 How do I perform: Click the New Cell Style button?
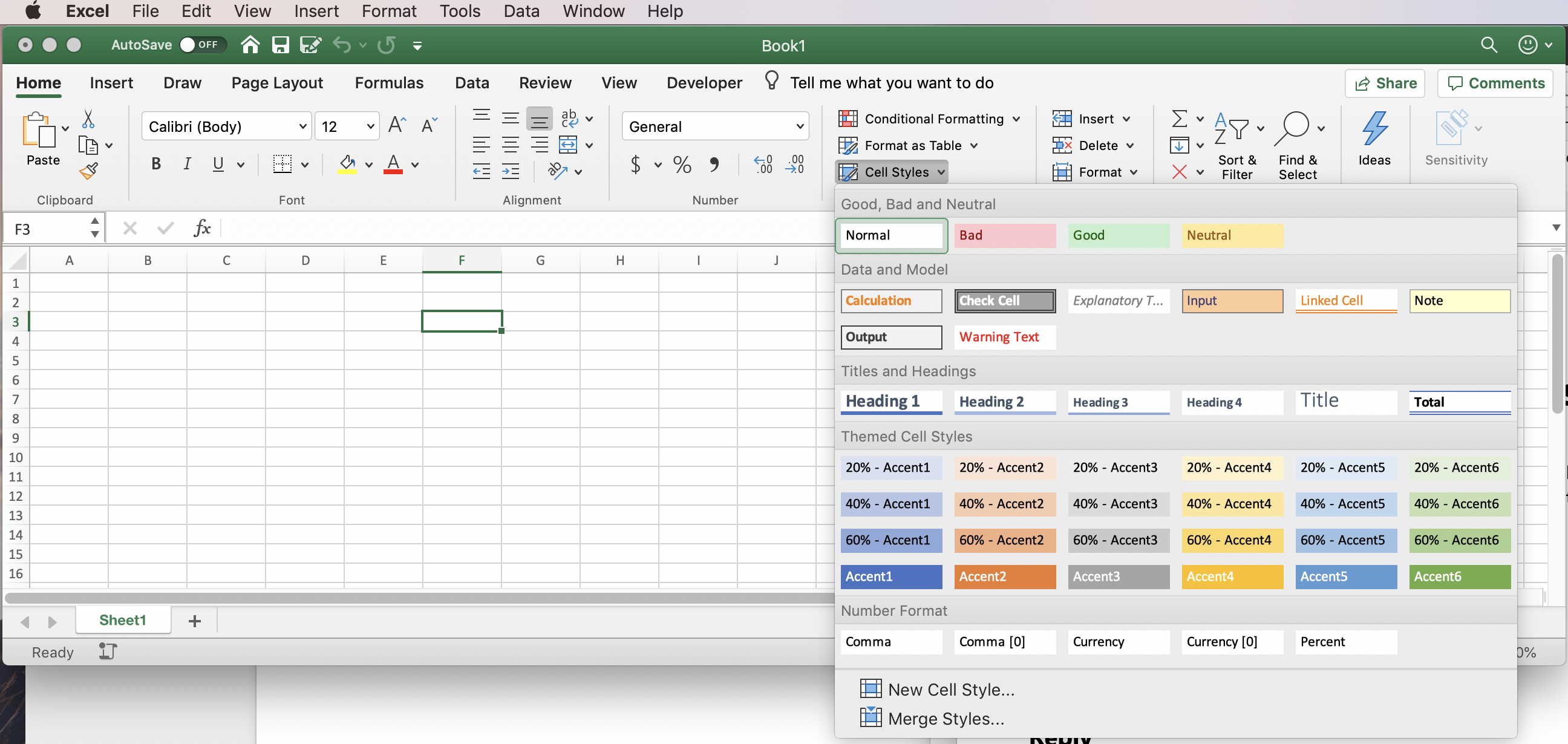pos(950,688)
